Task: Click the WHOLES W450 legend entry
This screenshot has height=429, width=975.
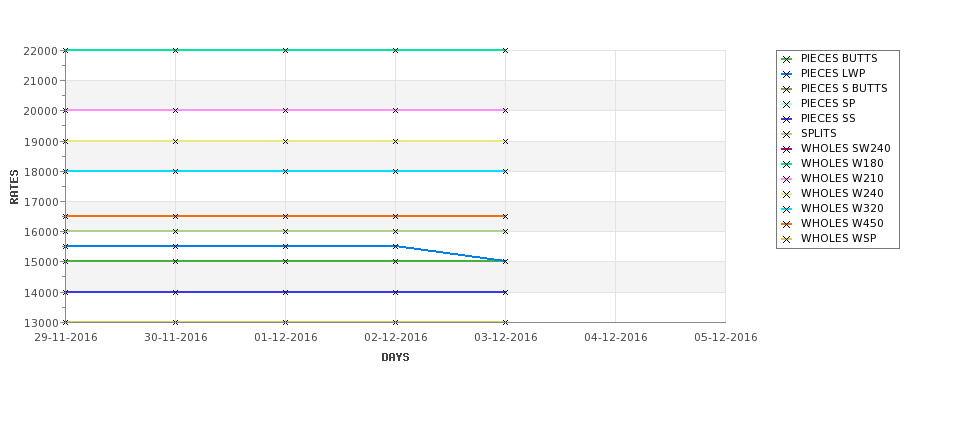Action: 832,223
